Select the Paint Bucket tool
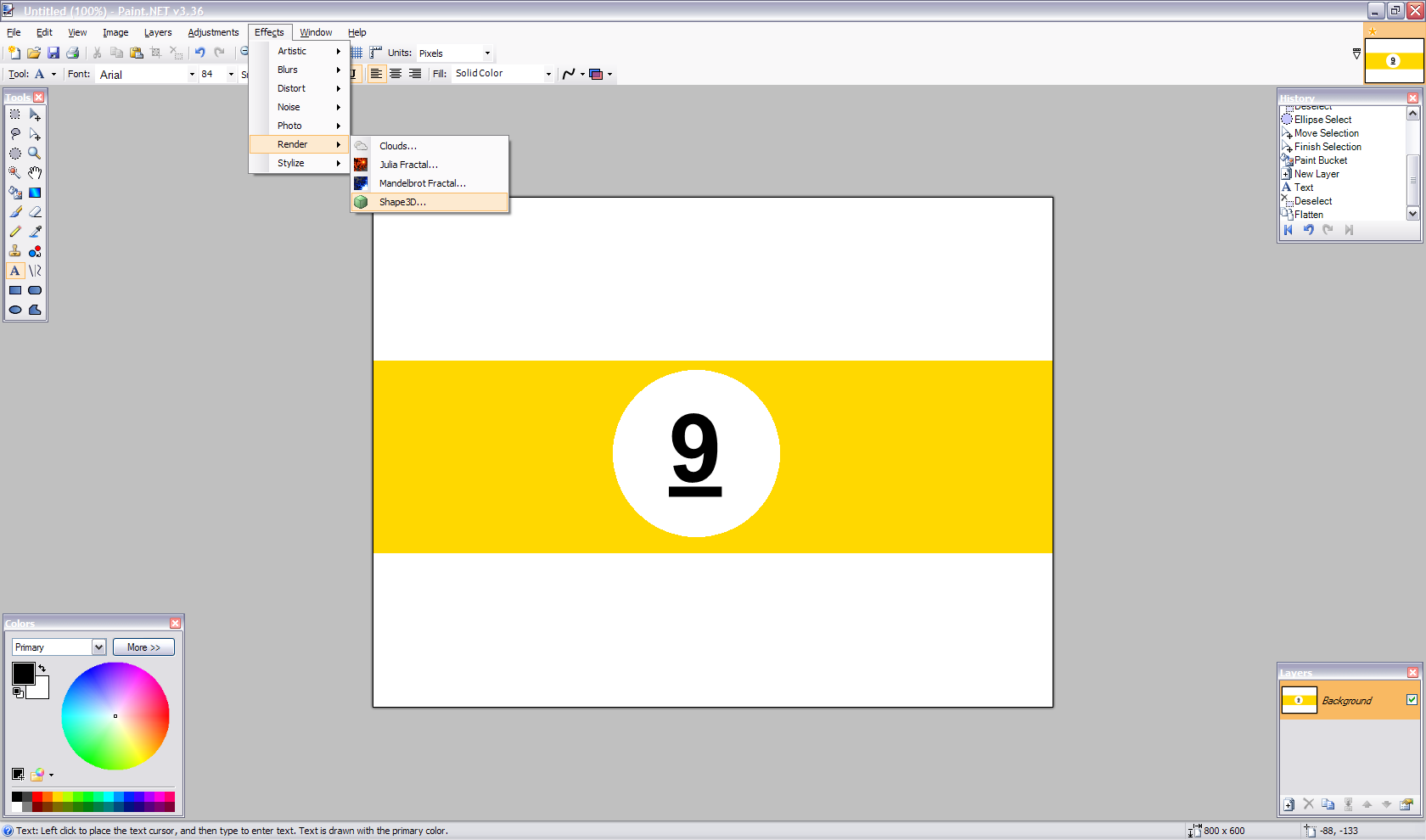The width and height of the screenshot is (1426, 840). 15,193
